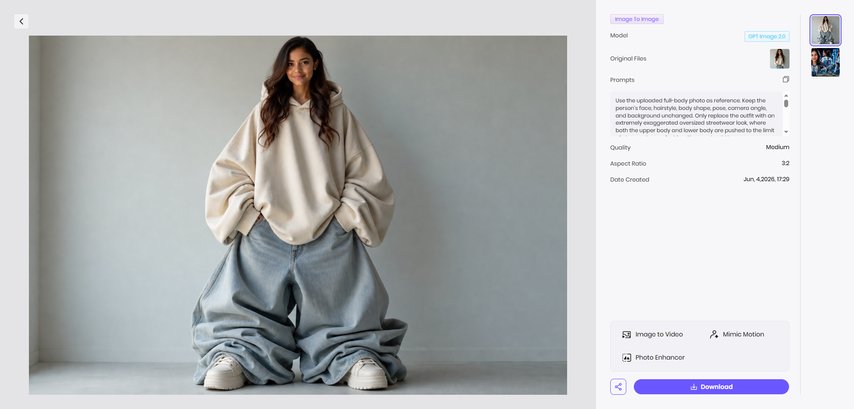Image resolution: width=854 pixels, height=409 pixels.
Task: Click the 'Quality' label
Action: [620, 148]
